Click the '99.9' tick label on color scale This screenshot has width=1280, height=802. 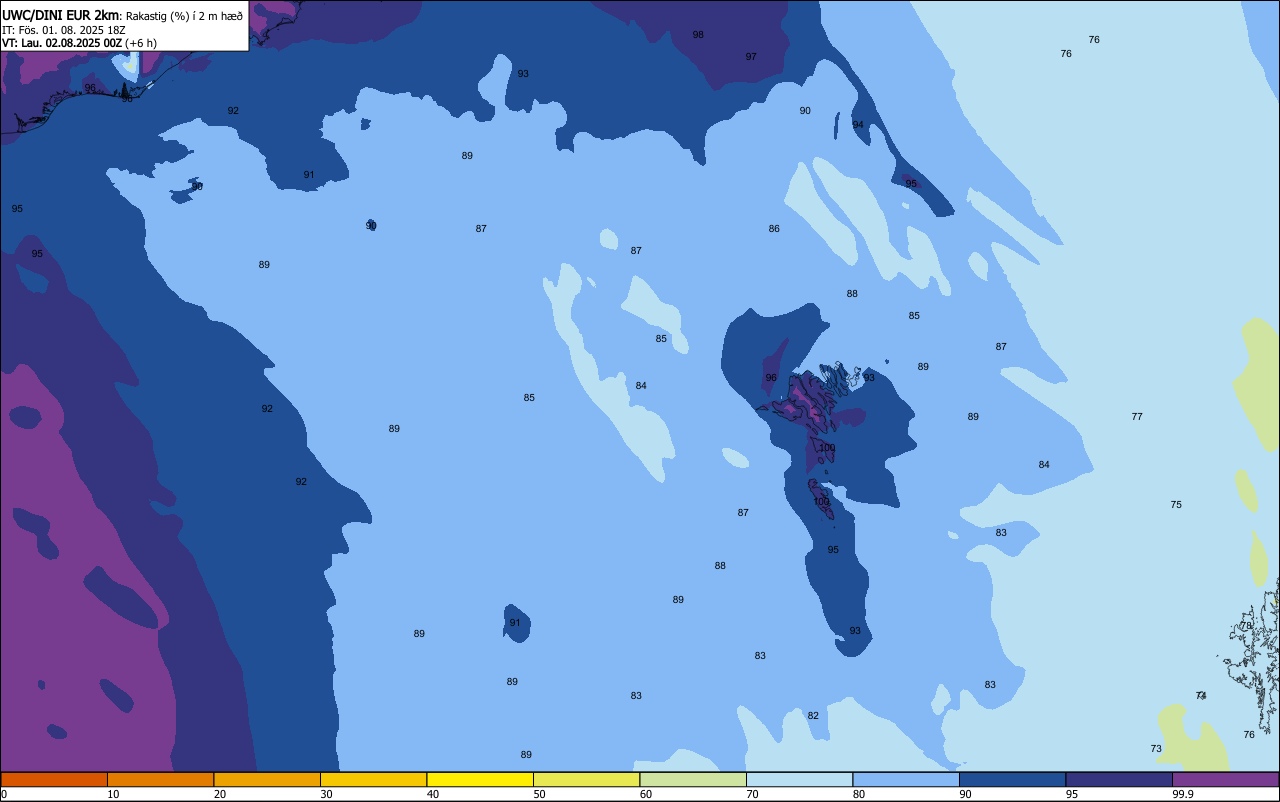1183,794
